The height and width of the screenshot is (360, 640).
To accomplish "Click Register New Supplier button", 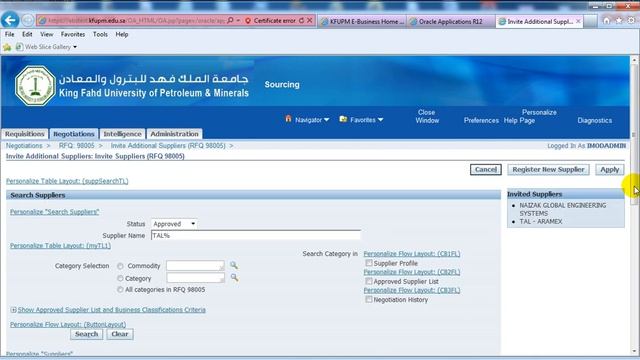I will pyautogui.click(x=548, y=169).
